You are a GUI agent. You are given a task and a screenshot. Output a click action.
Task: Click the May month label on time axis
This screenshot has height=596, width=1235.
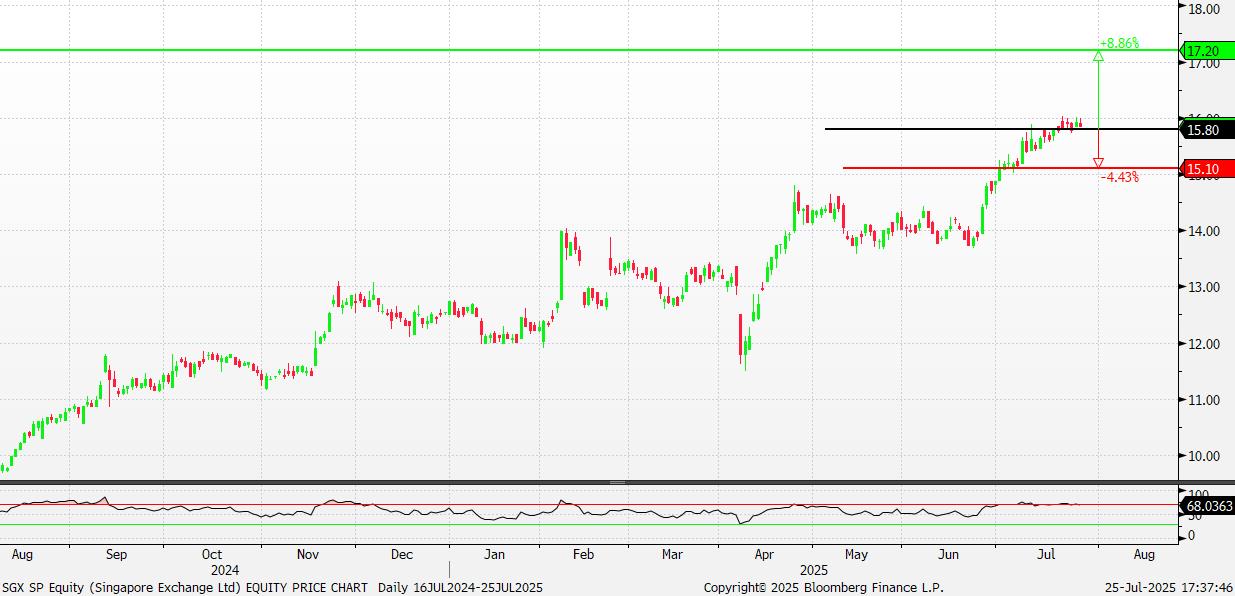(855, 554)
